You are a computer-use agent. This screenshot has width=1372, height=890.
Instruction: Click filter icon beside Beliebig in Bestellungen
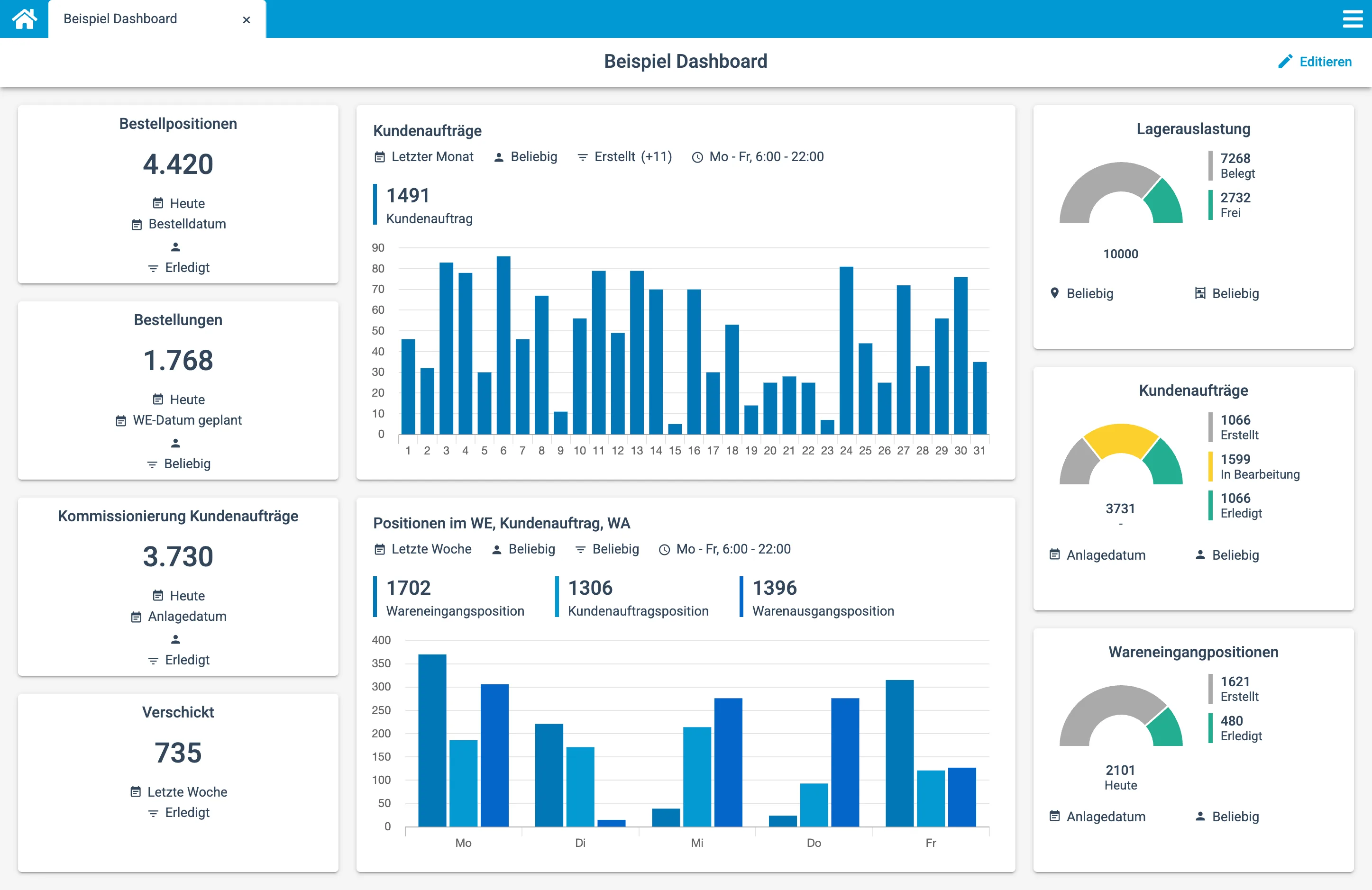pyautogui.click(x=152, y=464)
